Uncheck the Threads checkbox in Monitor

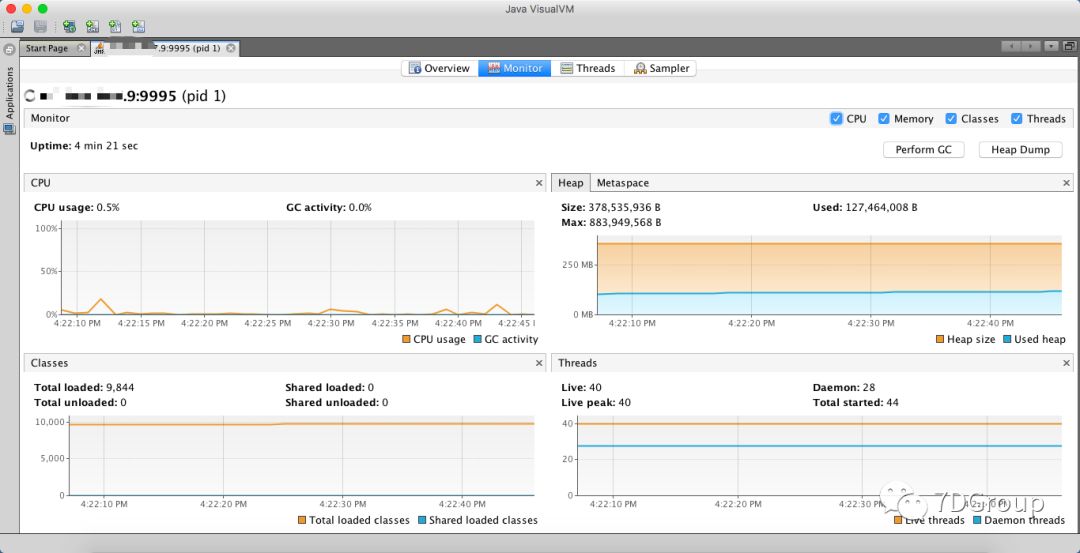(1016, 118)
